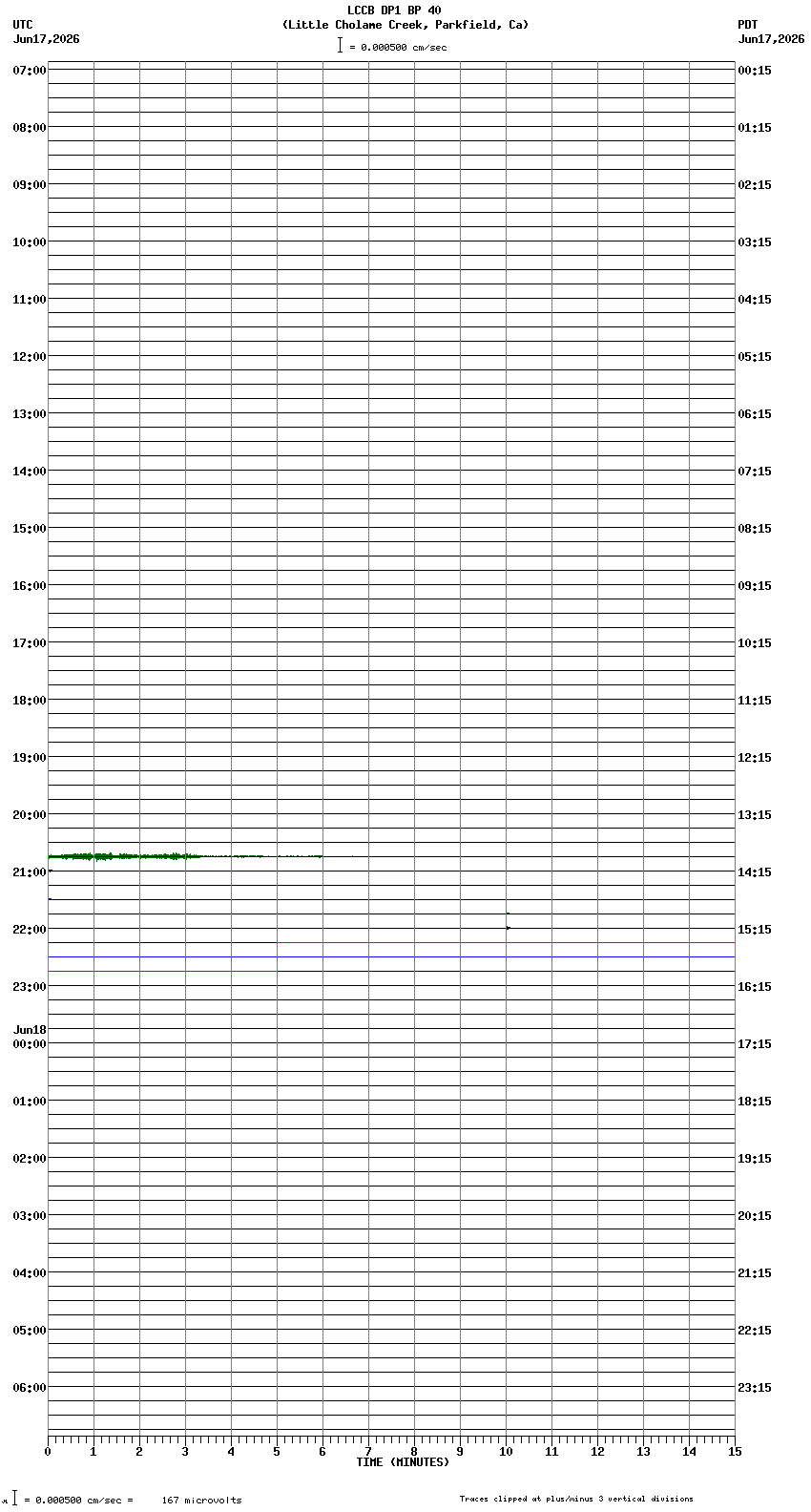Click the '7' minute axis tick label
The width and height of the screenshot is (811, 1512).
coord(368,1452)
